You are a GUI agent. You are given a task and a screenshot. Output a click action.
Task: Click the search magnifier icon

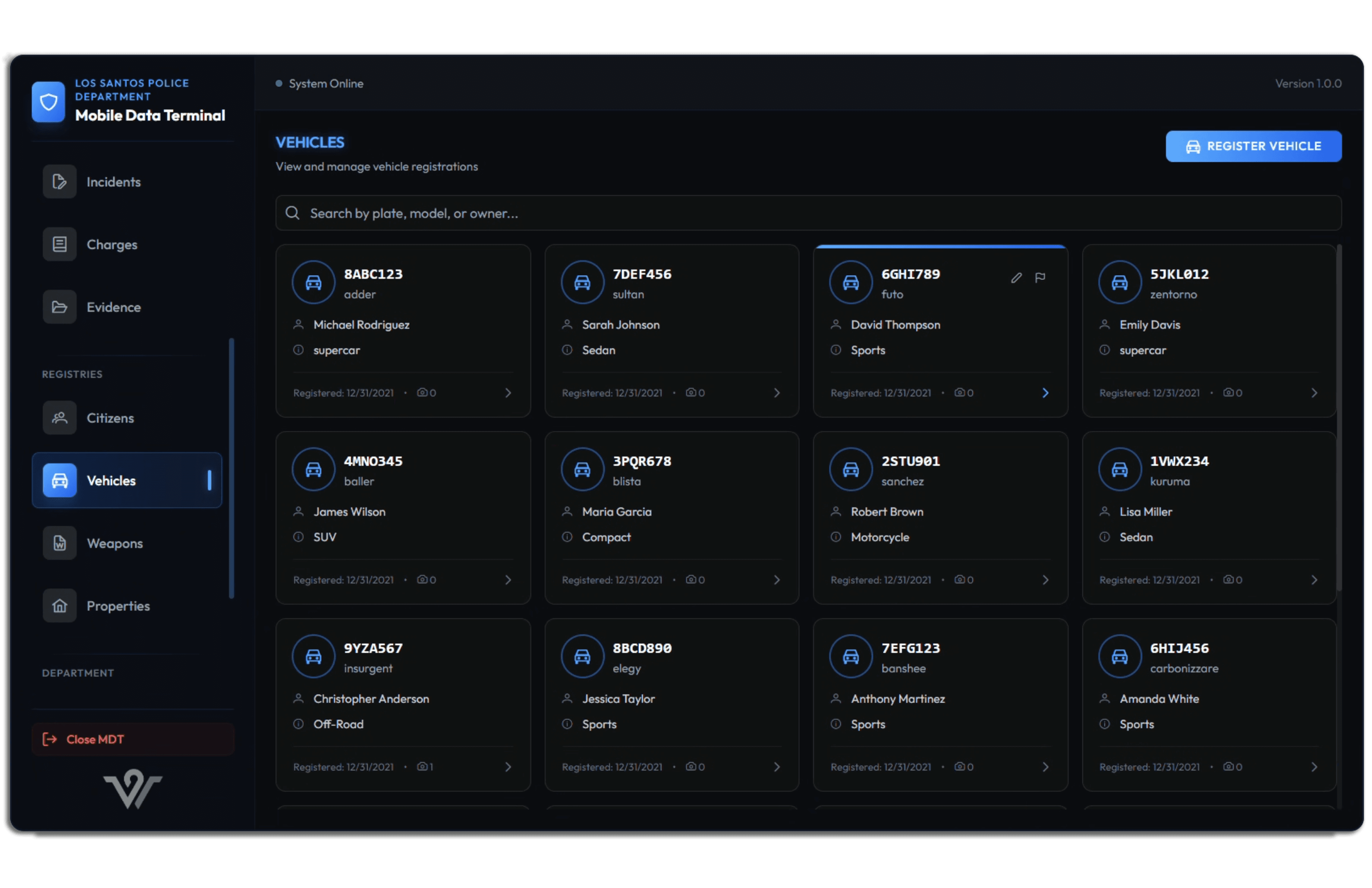point(292,213)
